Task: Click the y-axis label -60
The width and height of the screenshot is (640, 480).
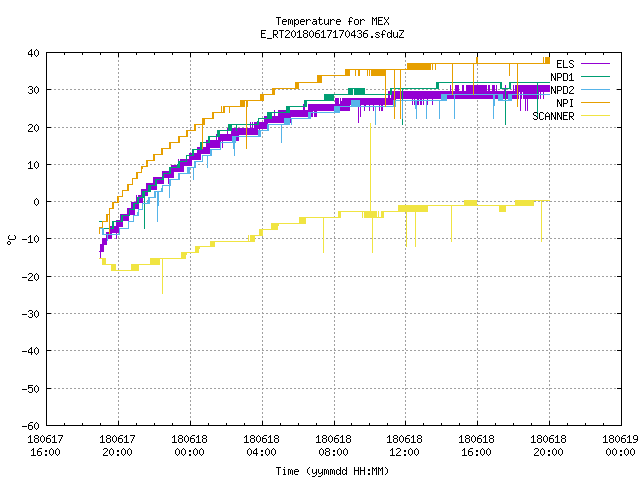Action: click(x=31, y=426)
